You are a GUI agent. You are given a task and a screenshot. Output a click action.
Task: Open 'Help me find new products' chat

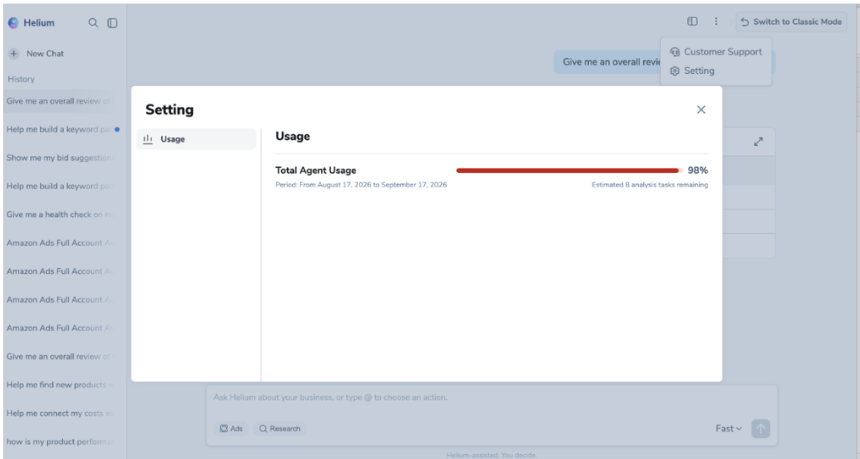61,384
